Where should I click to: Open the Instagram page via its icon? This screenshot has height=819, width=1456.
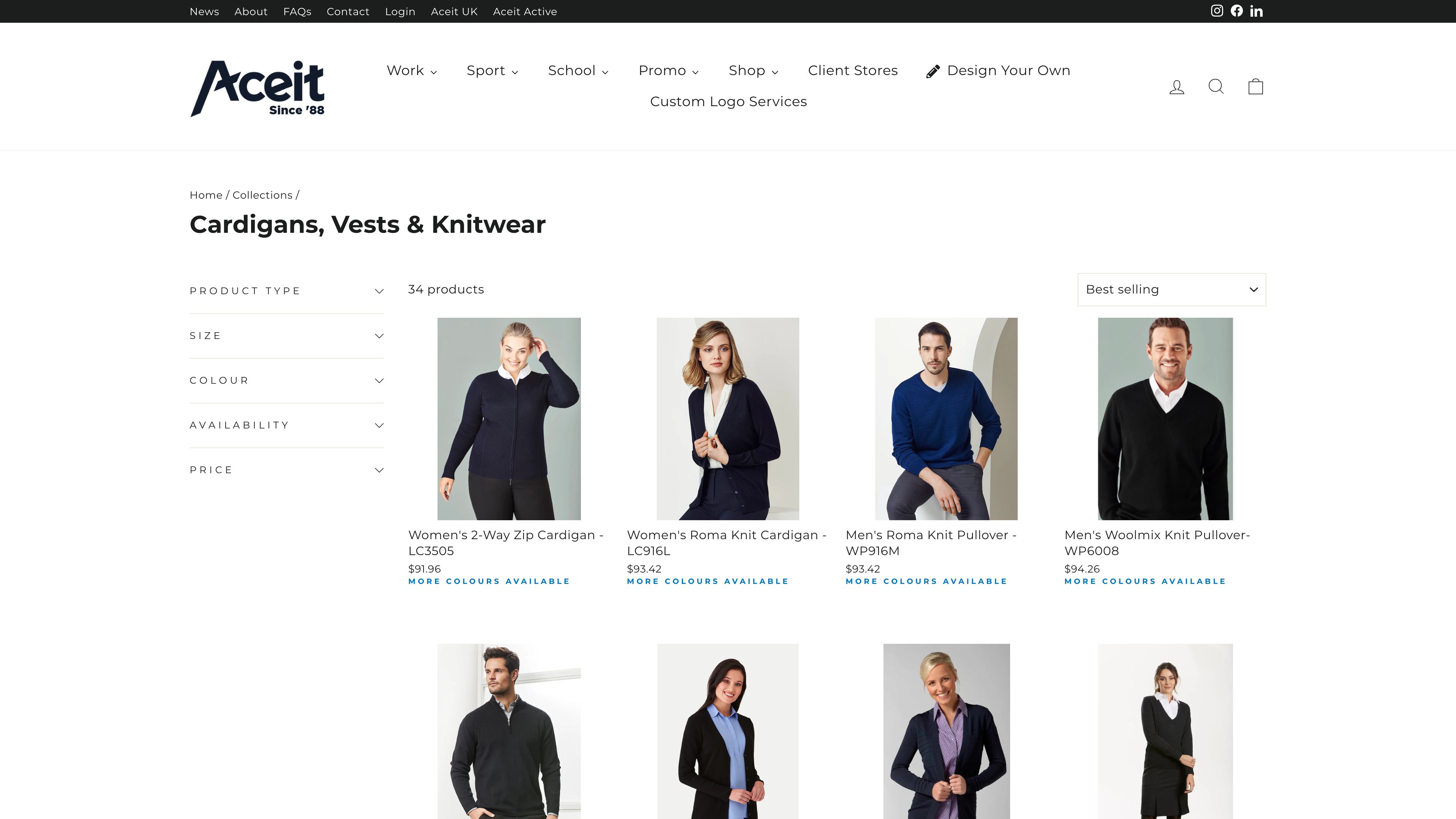[x=1217, y=10]
